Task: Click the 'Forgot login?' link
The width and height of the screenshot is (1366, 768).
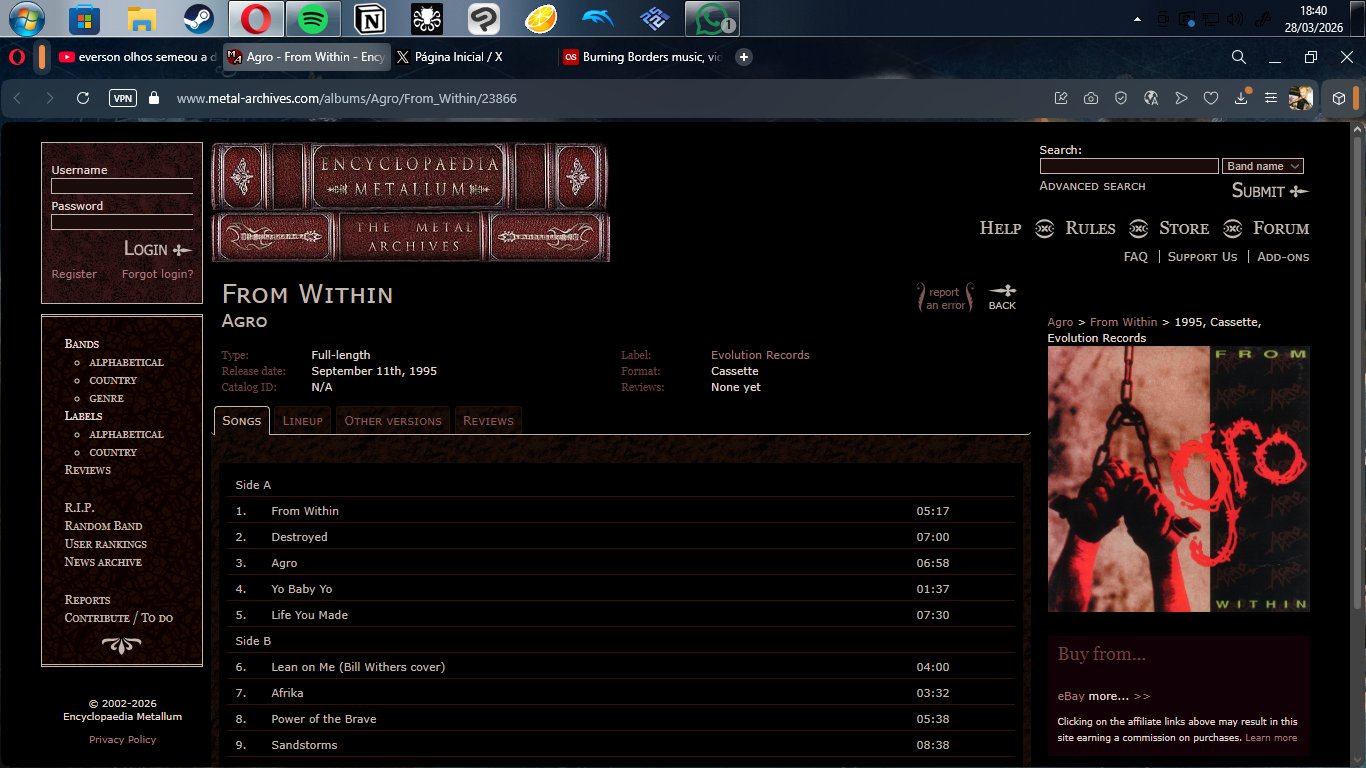Action: click(x=158, y=274)
